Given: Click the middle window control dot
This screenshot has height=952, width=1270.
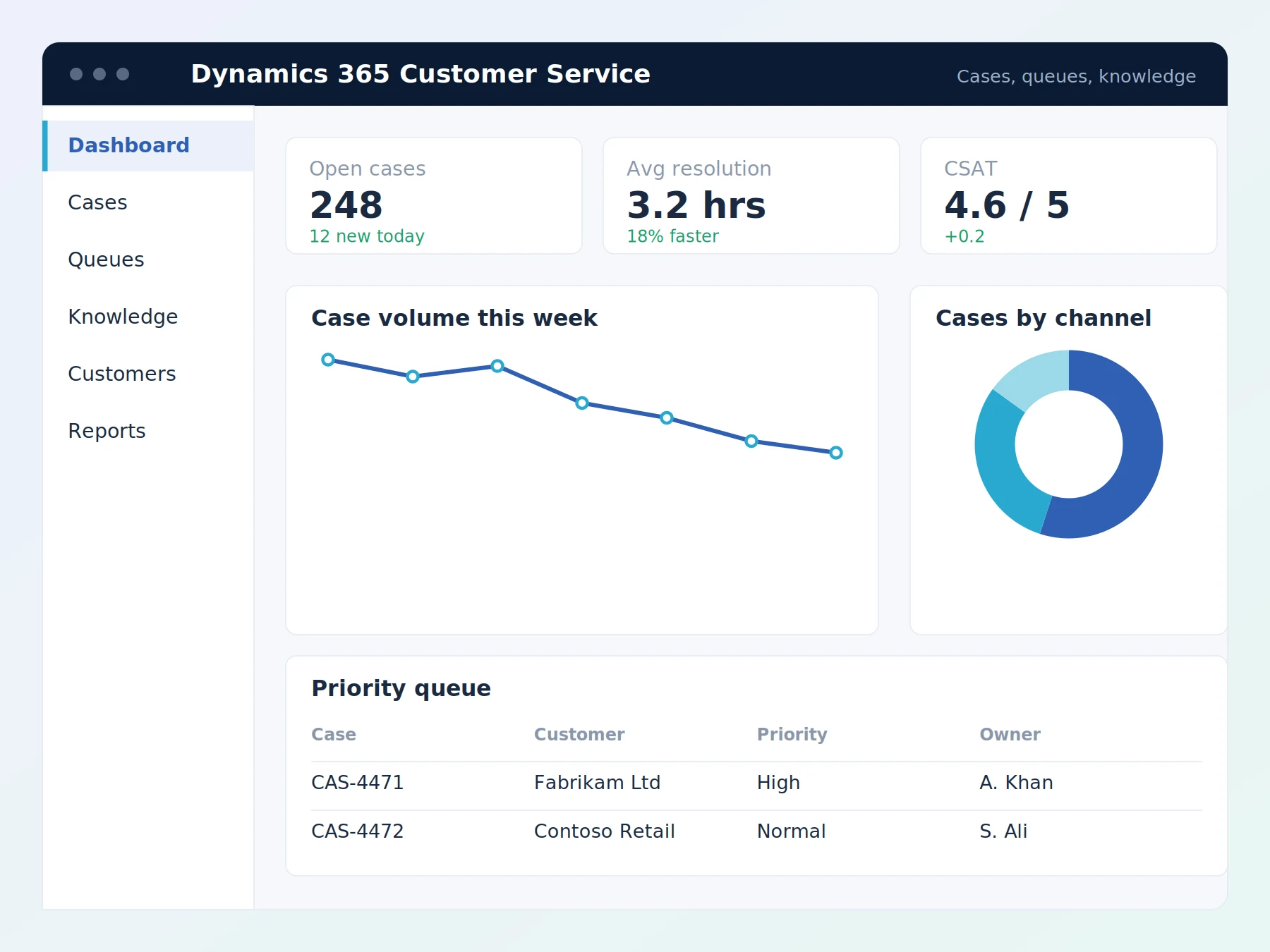Looking at the screenshot, I should pyautogui.click(x=99, y=74).
